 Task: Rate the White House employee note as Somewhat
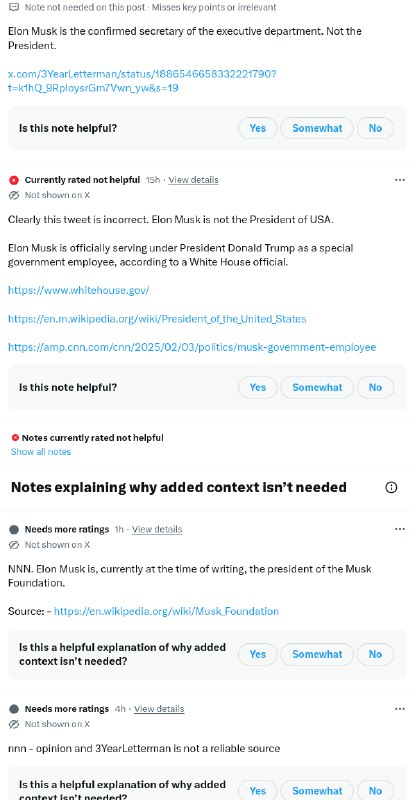click(317, 387)
